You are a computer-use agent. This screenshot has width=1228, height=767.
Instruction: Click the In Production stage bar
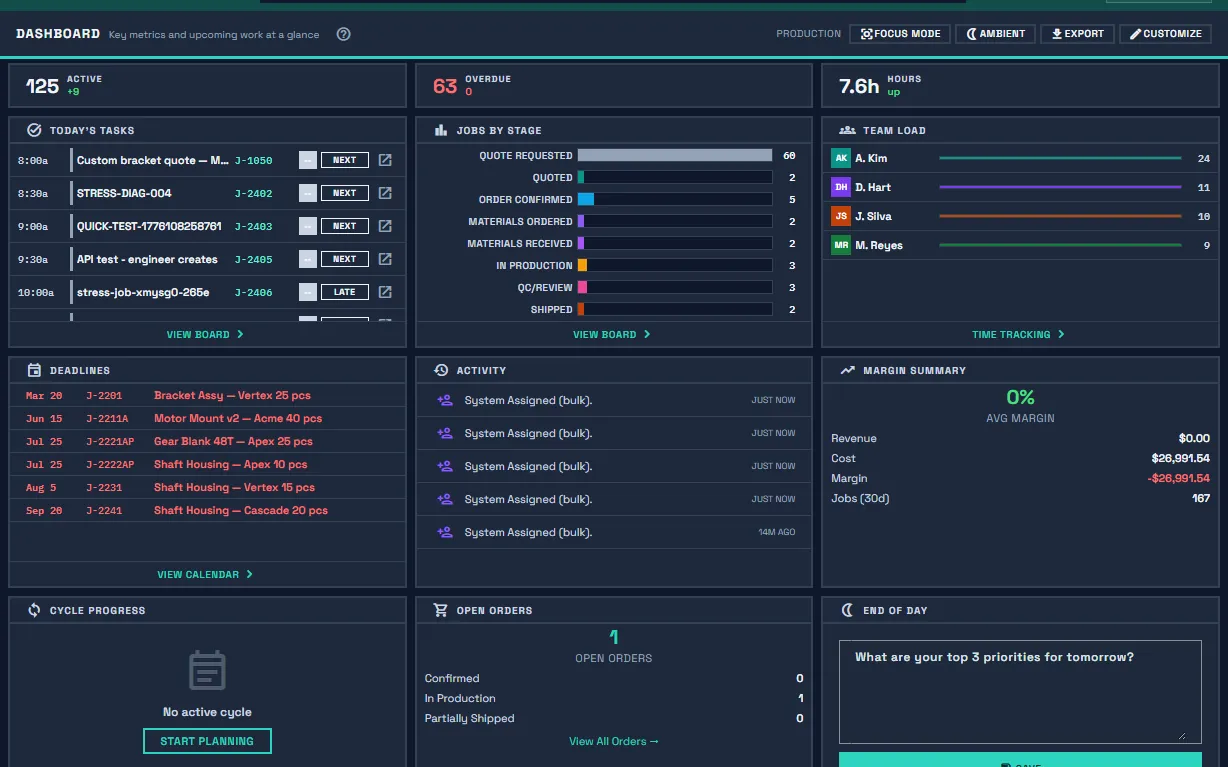tap(675, 265)
